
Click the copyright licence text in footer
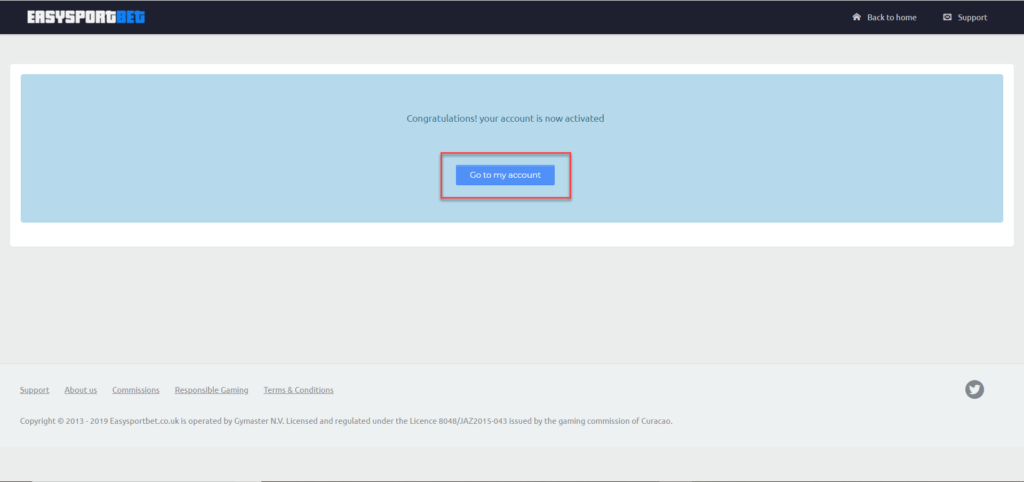(346, 421)
